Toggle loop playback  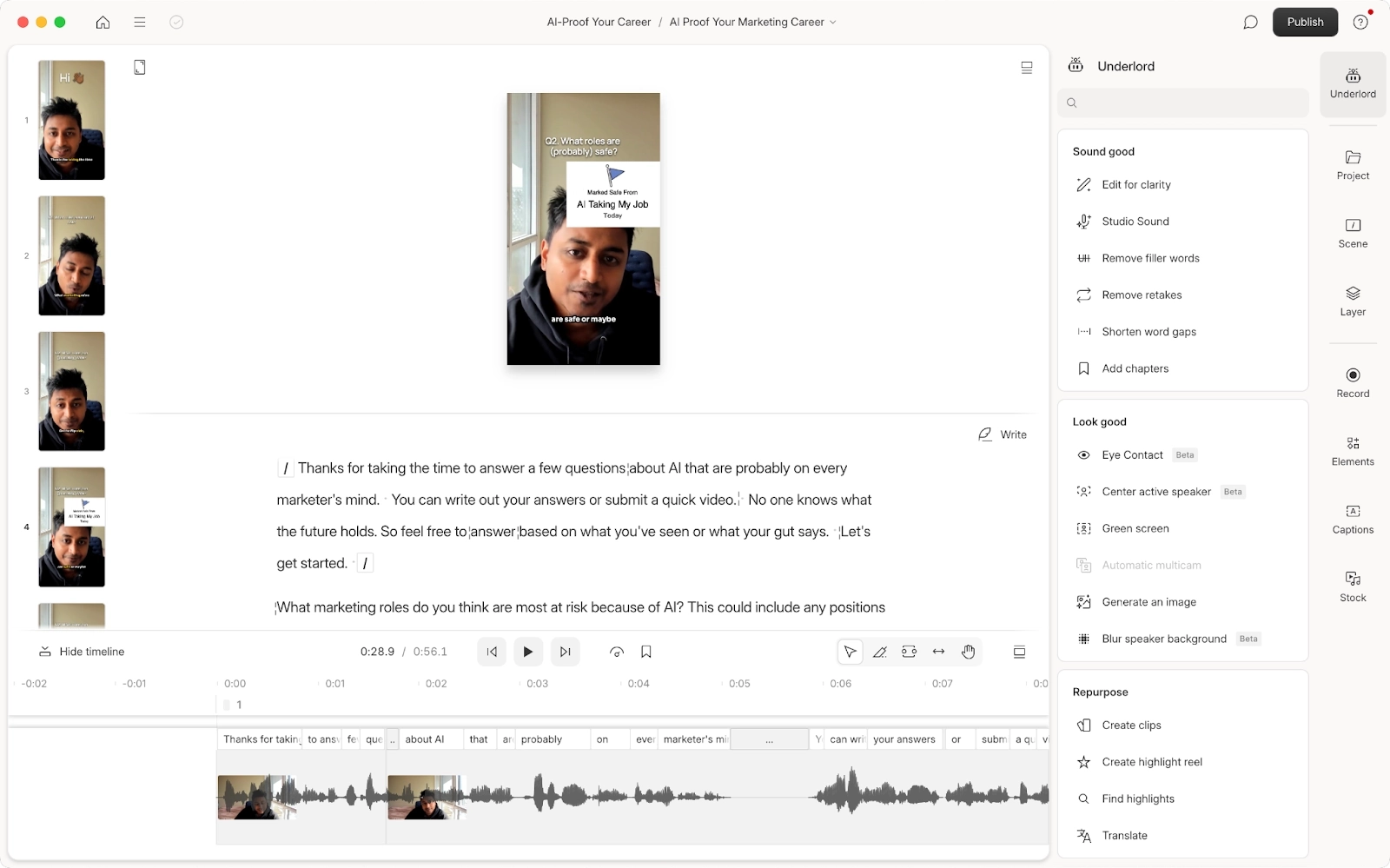(x=616, y=651)
